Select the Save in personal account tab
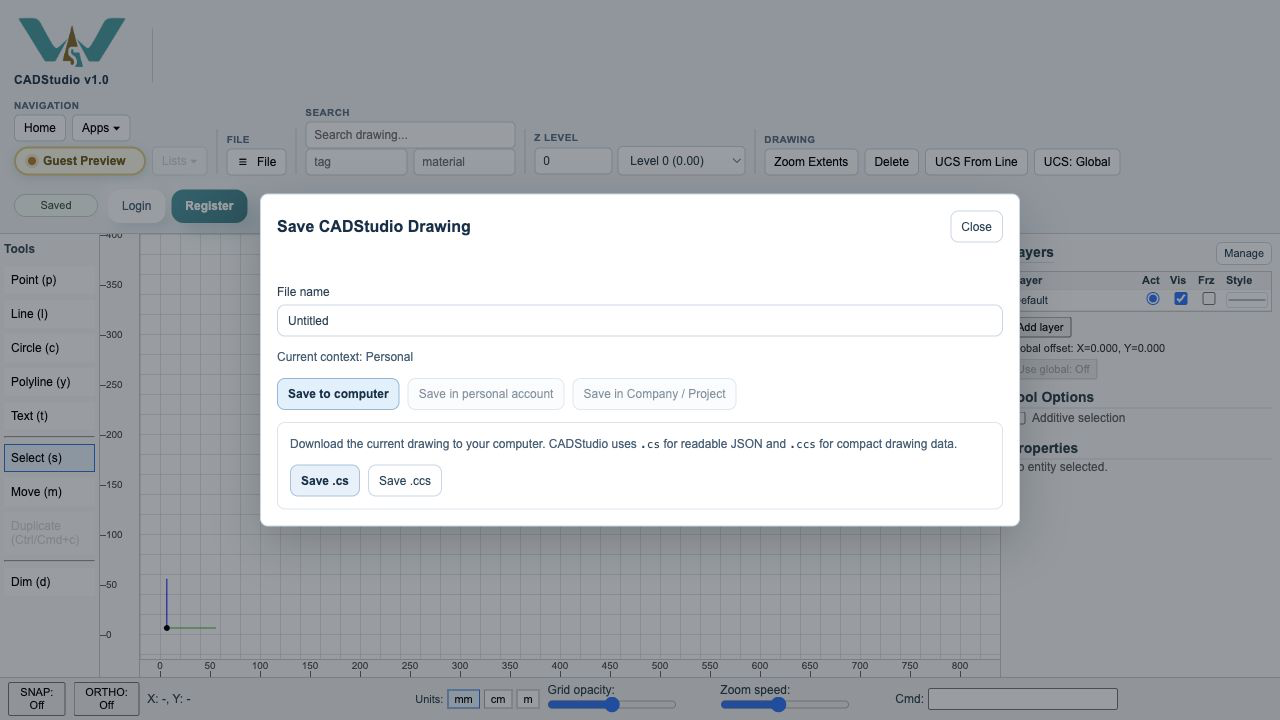 click(486, 394)
